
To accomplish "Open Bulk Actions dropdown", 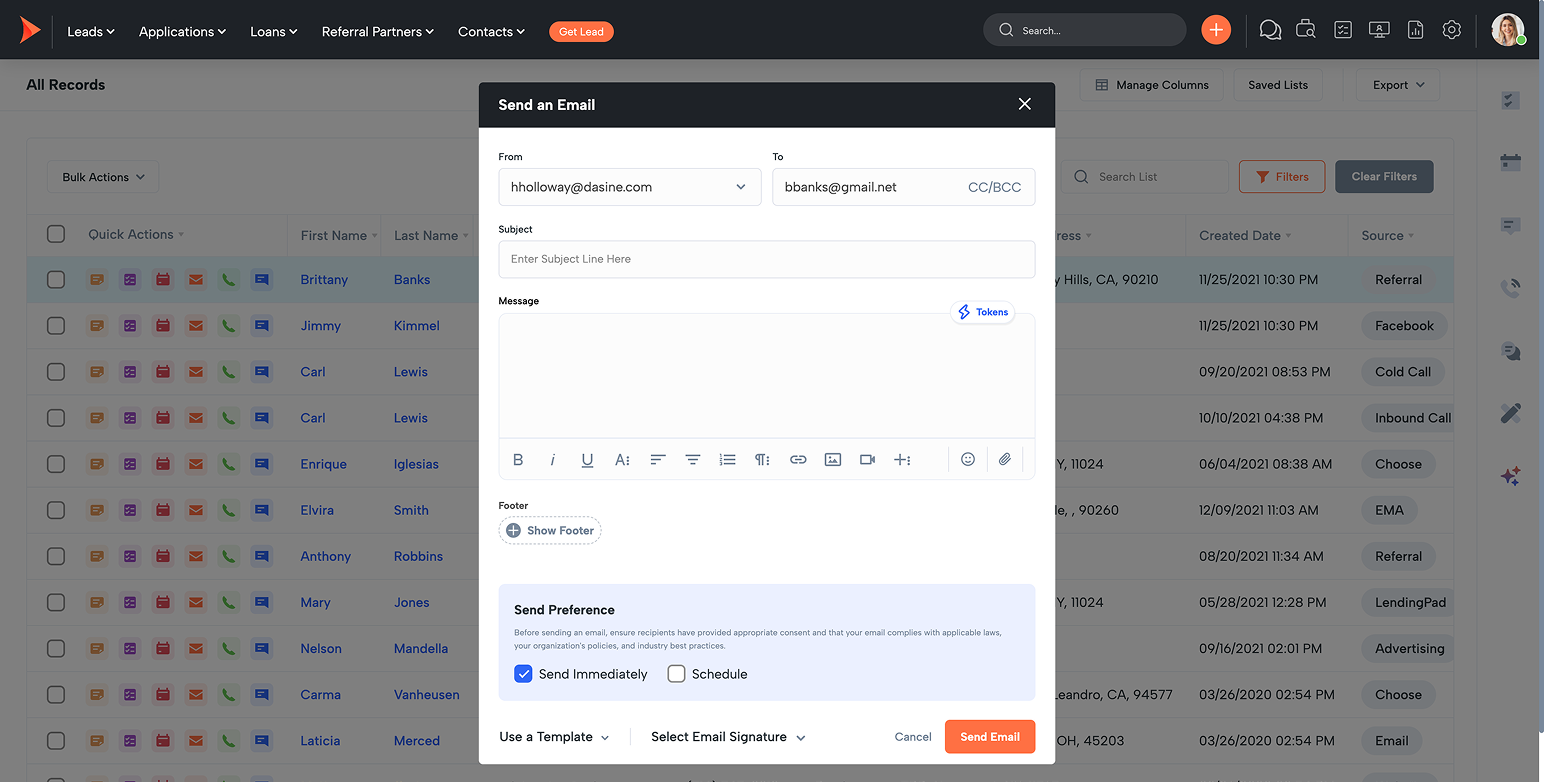I will point(103,177).
